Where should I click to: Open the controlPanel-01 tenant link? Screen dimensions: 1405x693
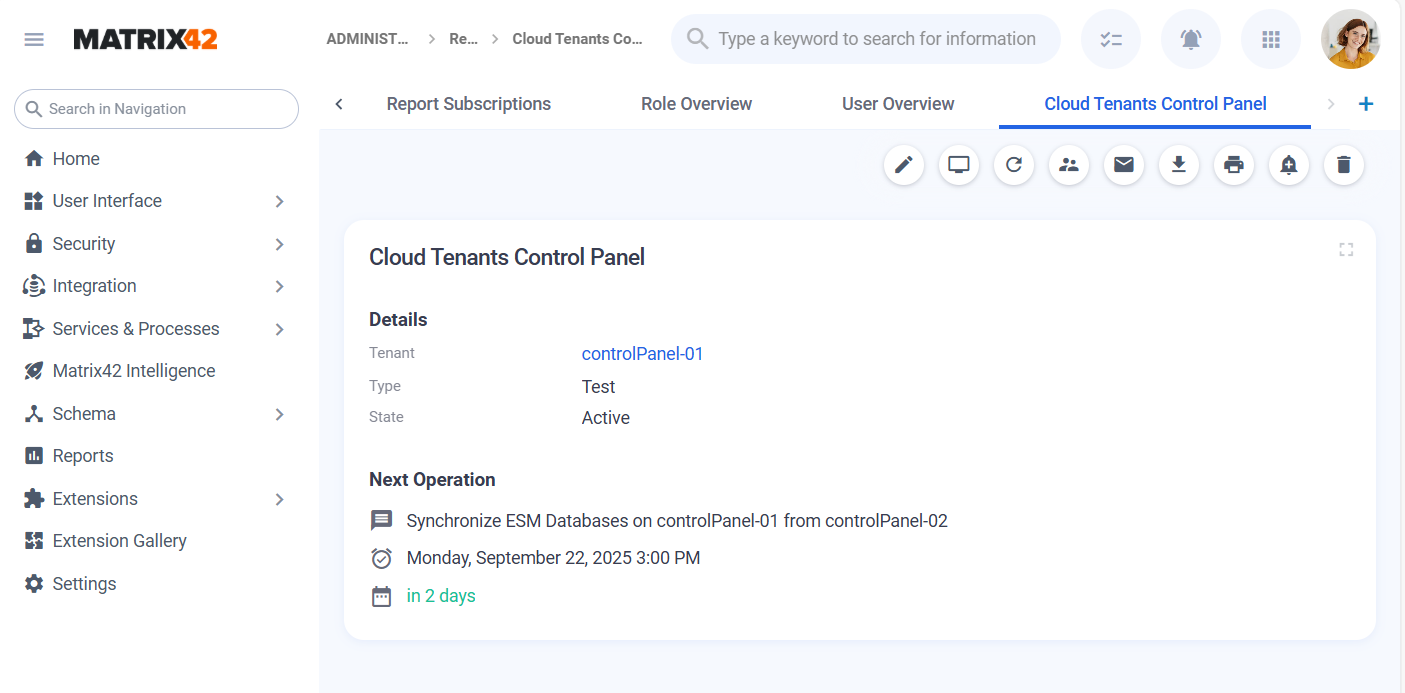click(x=643, y=354)
